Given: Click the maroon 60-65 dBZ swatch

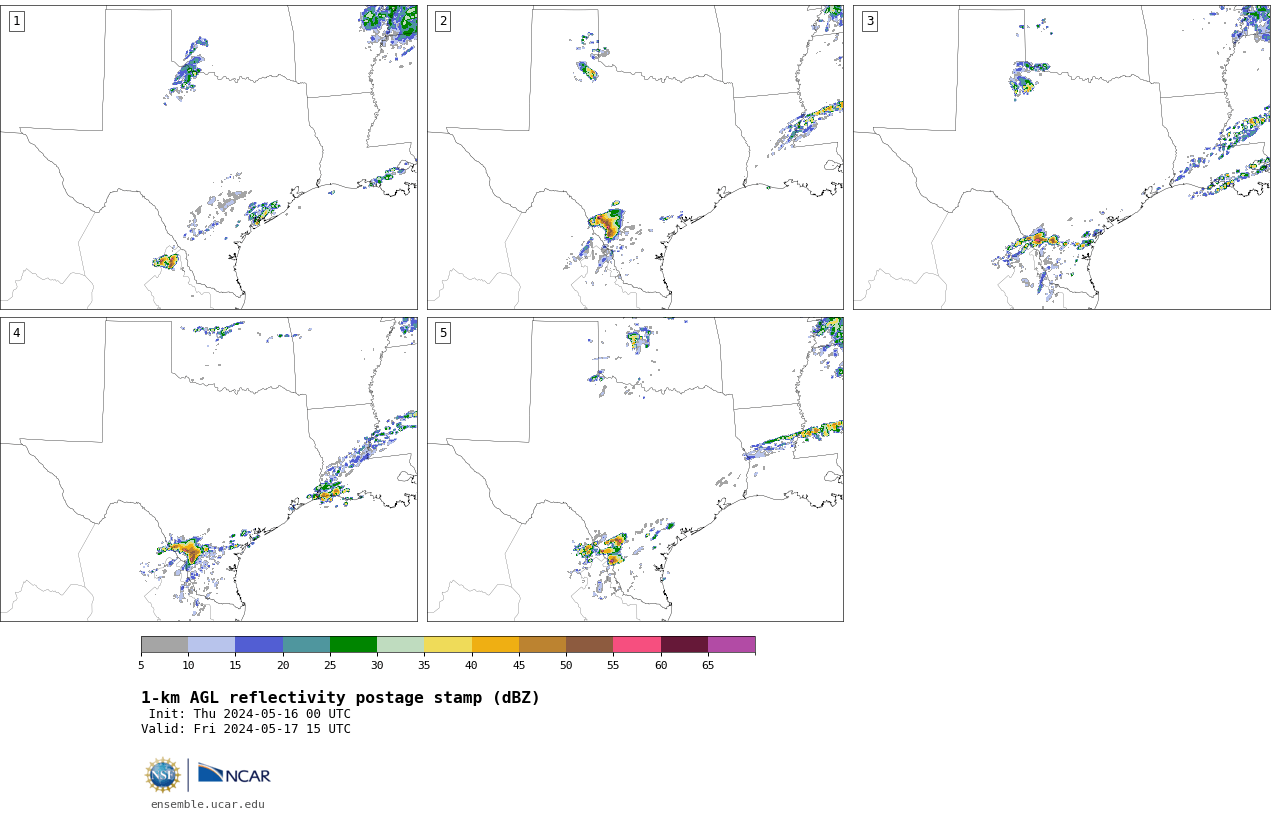Looking at the screenshot, I should [x=684, y=644].
